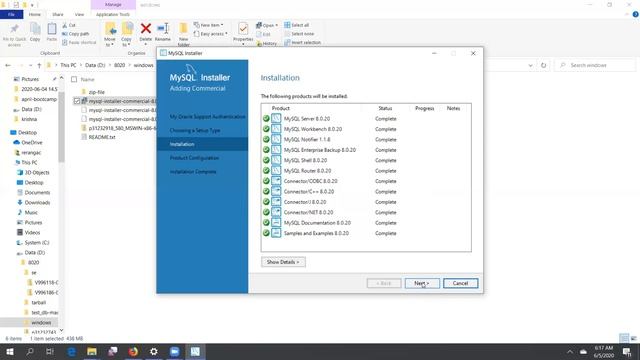
Task: Open the ribbon Open dropdown
Action: (x=267, y=25)
